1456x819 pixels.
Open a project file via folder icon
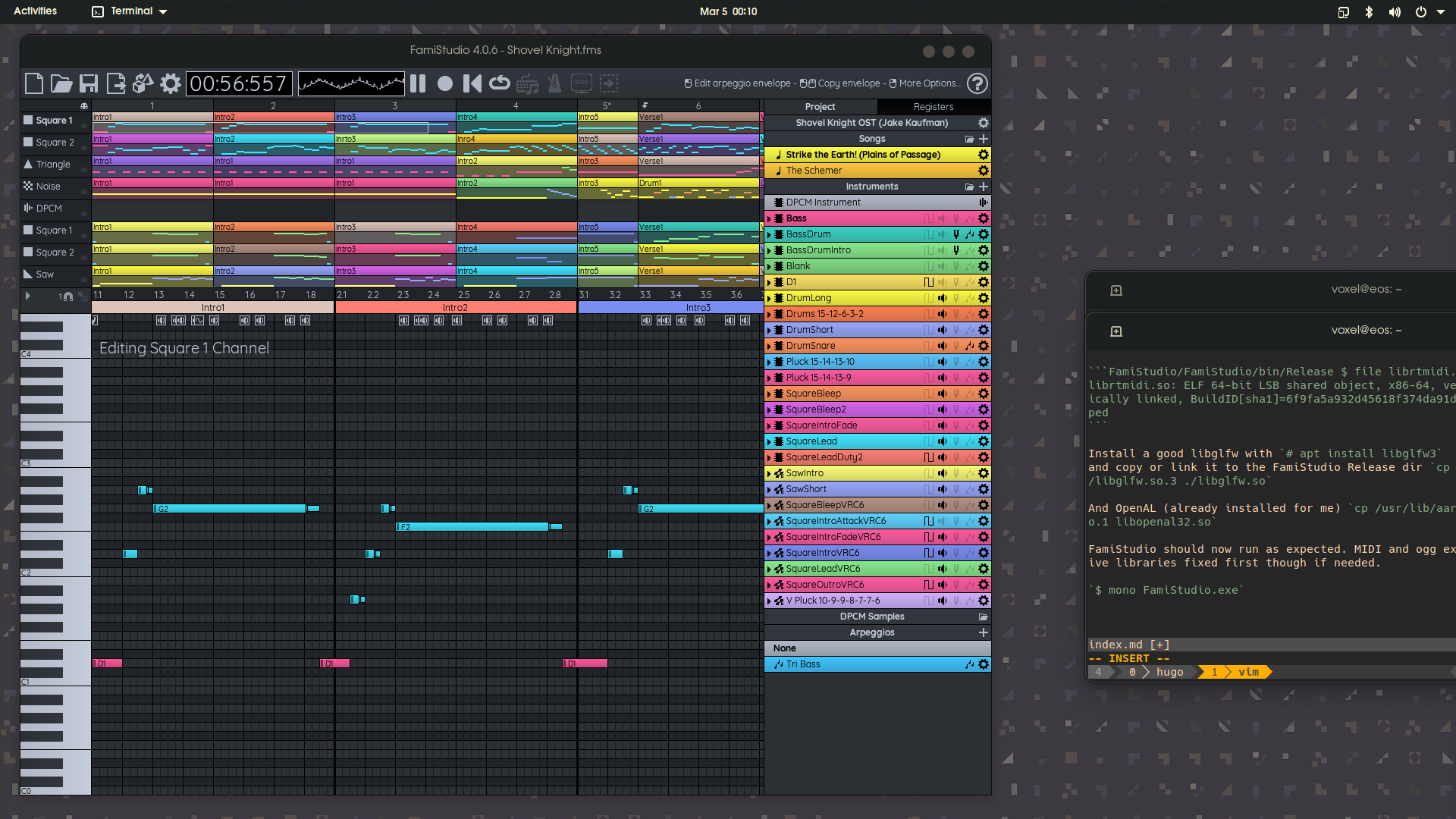point(61,83)
